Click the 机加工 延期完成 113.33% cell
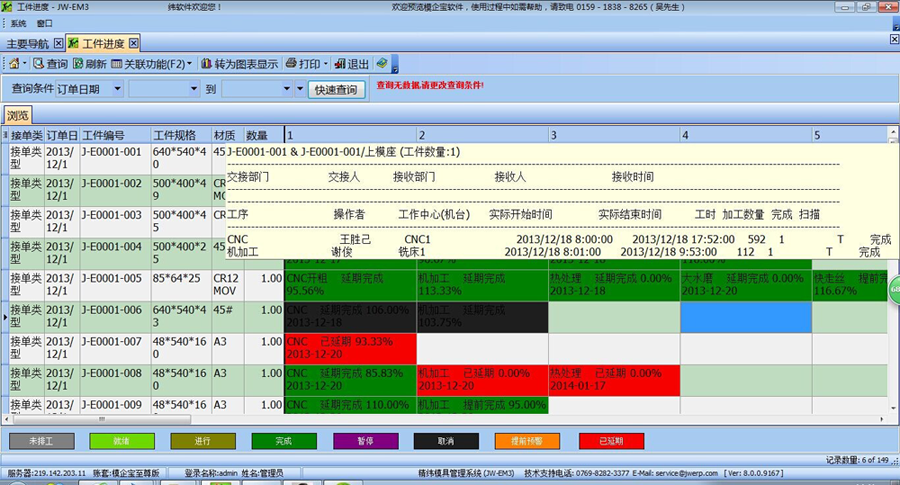 [482, 285]
